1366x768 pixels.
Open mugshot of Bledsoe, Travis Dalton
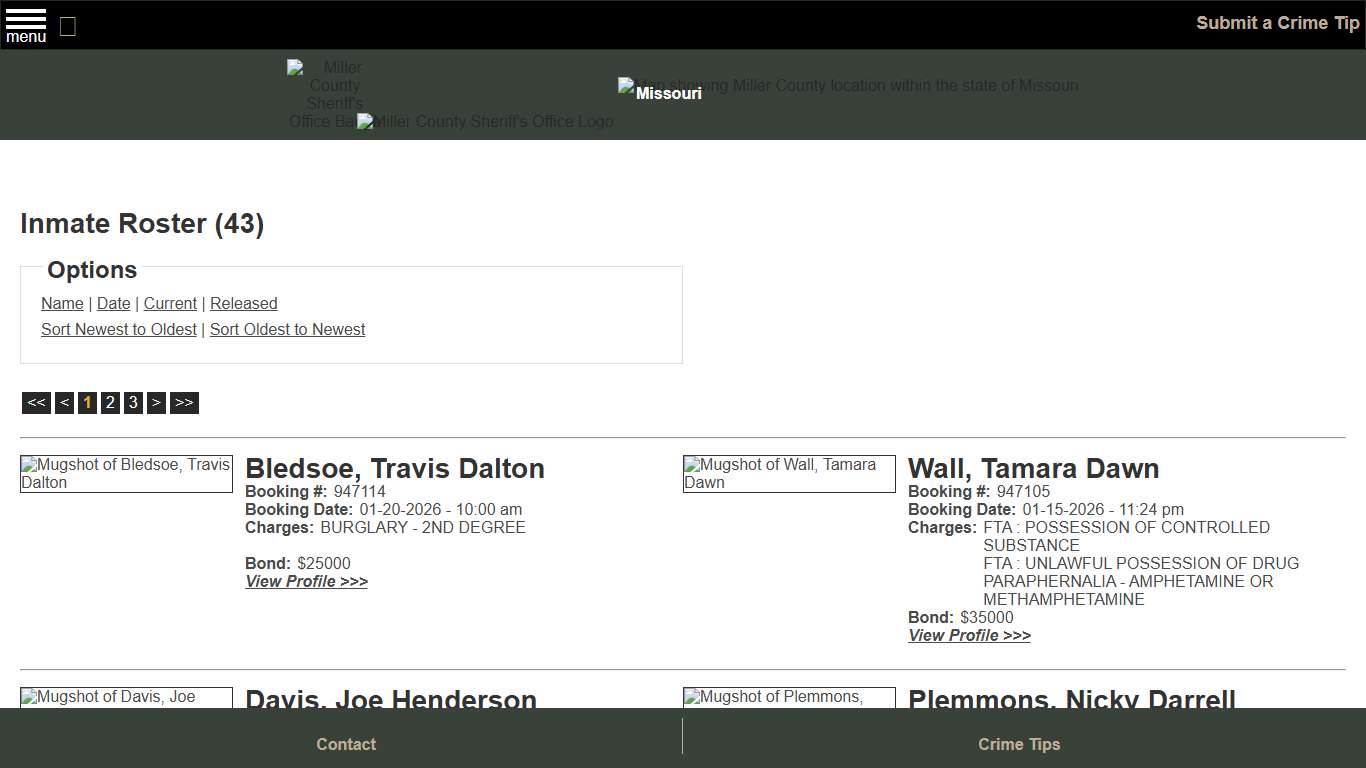pyautogui.click(x=126, y=473)
